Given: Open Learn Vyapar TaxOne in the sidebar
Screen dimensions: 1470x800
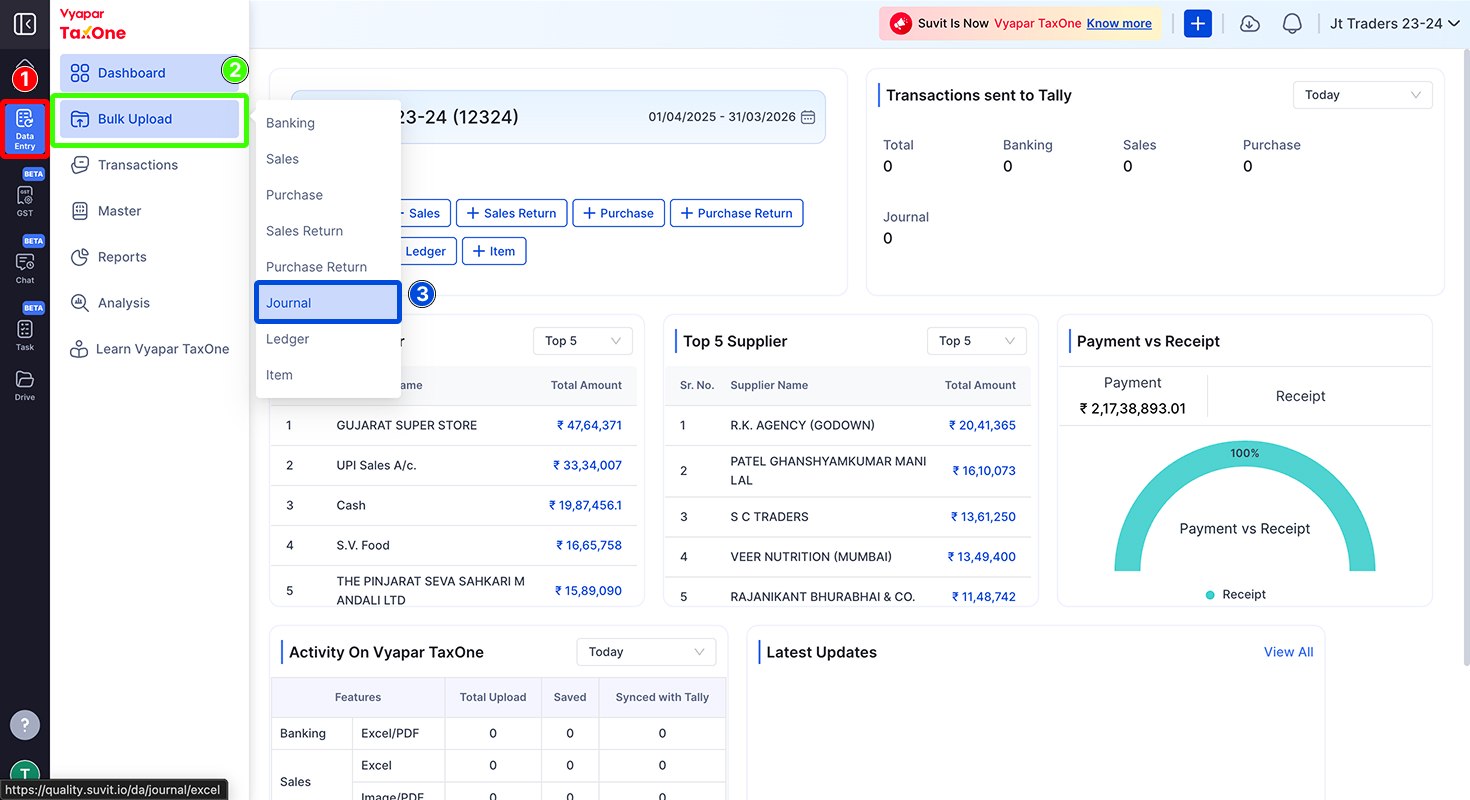Looking at the screenshot, I should point(149,349).
